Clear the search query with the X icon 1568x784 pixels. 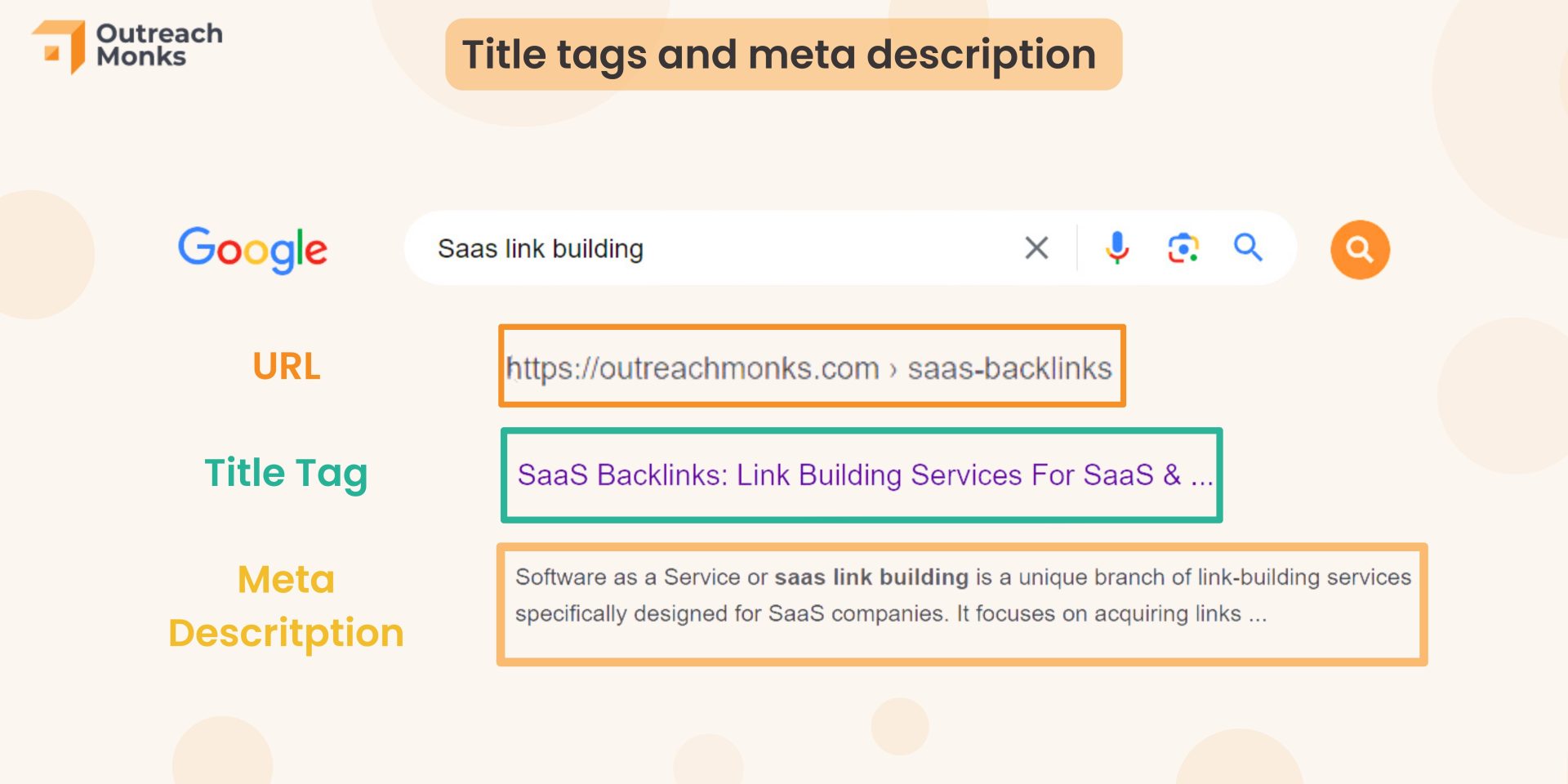1036,247
